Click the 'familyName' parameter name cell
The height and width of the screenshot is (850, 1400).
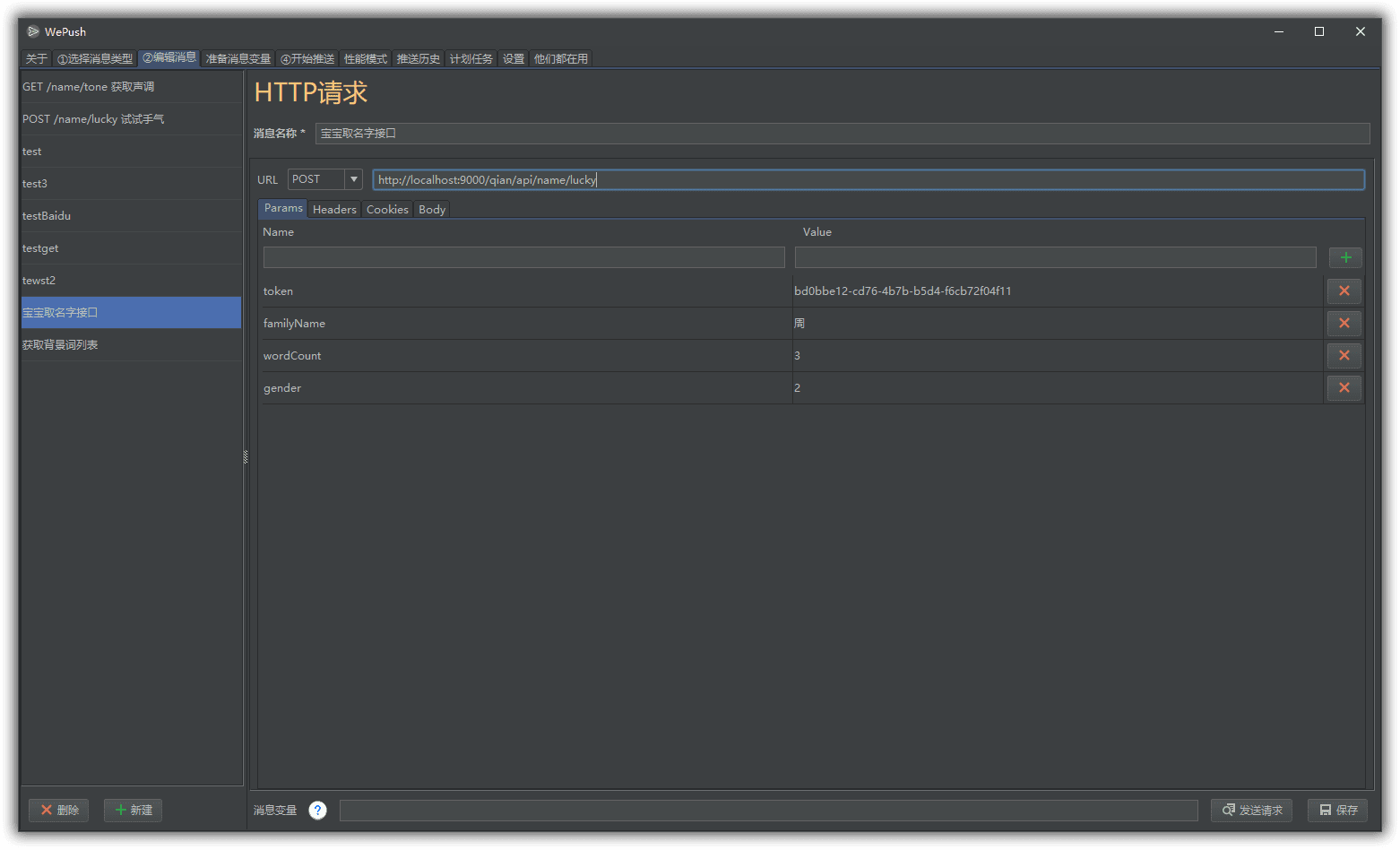(526, 324)
